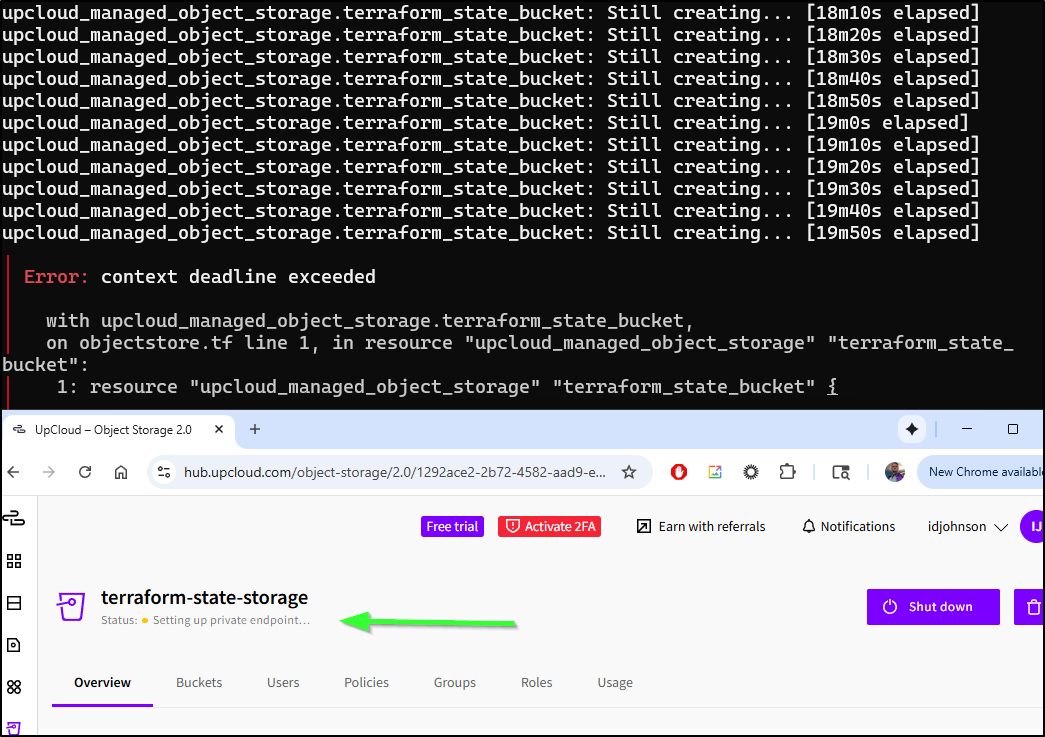1045x737 pixels.
Task: Switch to the Buckets tab
Action: 199,682
